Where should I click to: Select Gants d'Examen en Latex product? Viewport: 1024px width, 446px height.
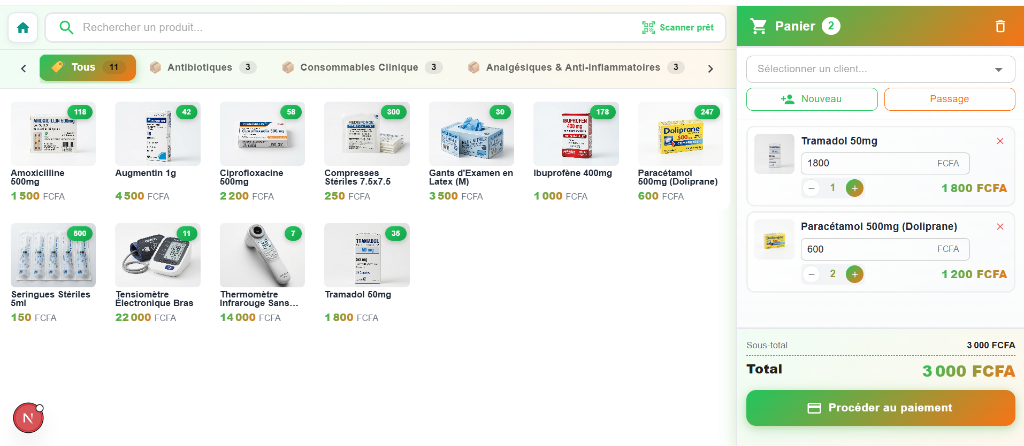coord(472,151)
